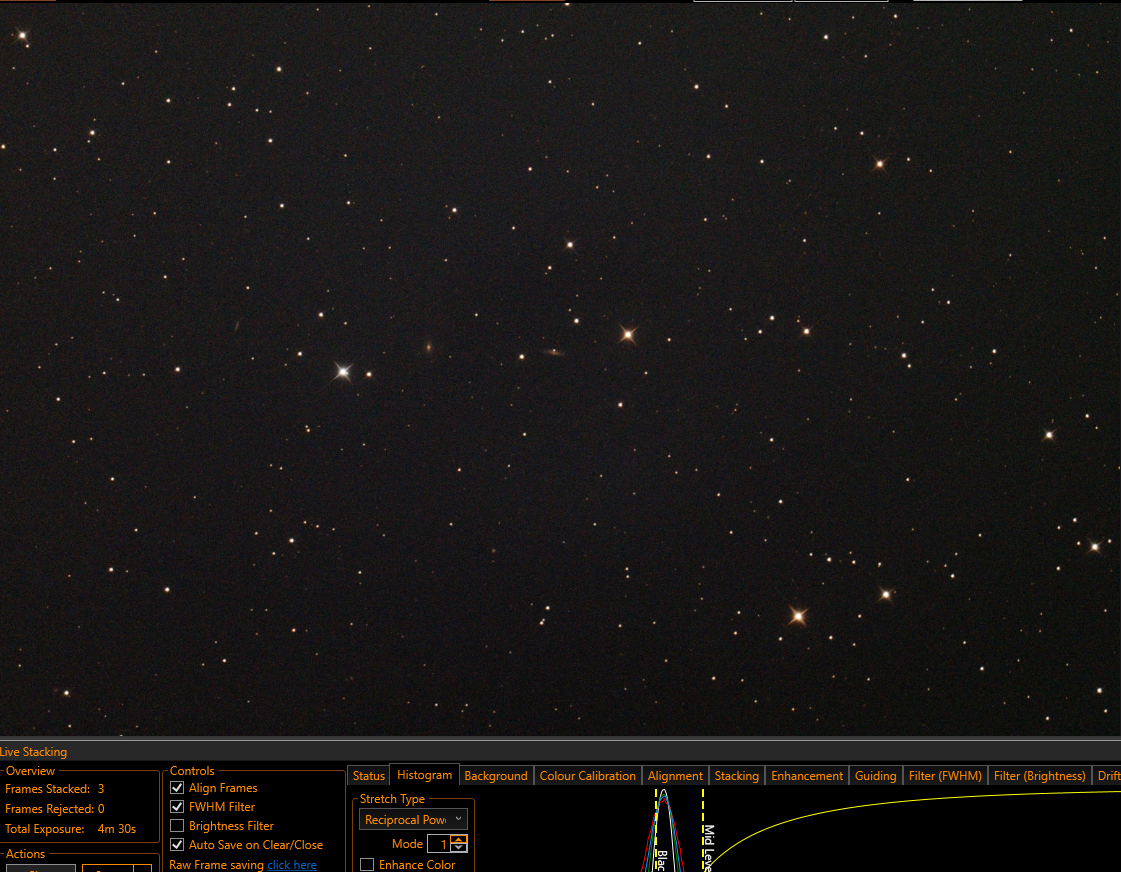Open the Stretch Type dropdown

point(413,819)
